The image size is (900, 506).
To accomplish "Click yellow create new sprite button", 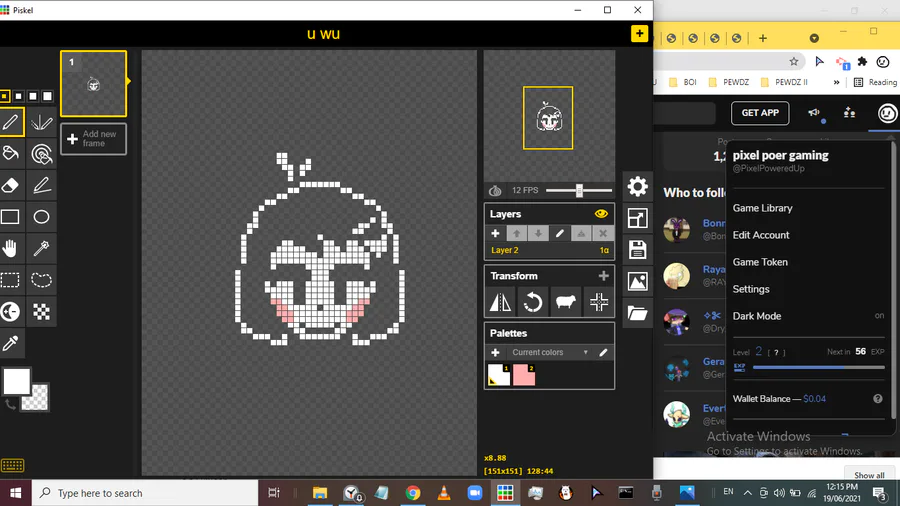I will point(639,33).
